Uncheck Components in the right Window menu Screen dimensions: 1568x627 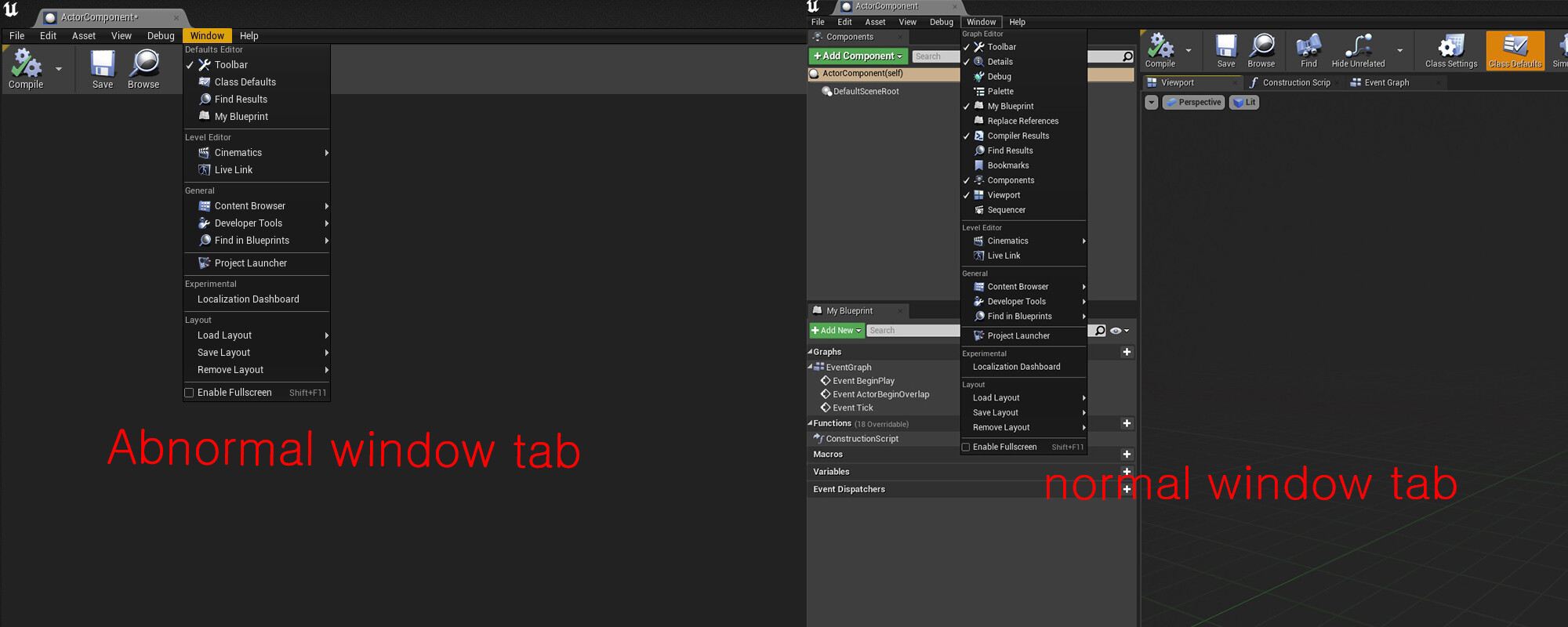(1024, 180)
